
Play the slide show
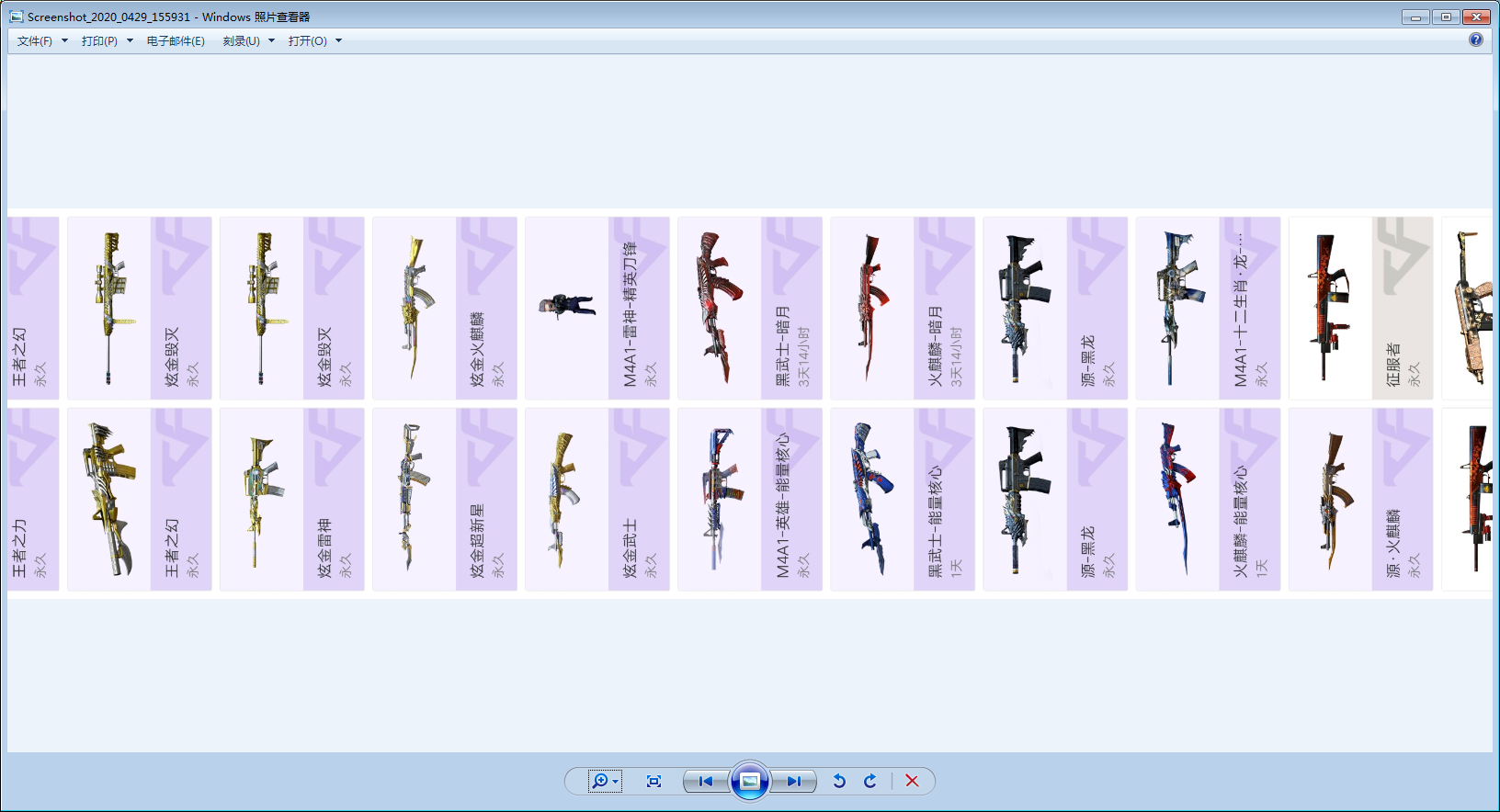click(750, 781)
